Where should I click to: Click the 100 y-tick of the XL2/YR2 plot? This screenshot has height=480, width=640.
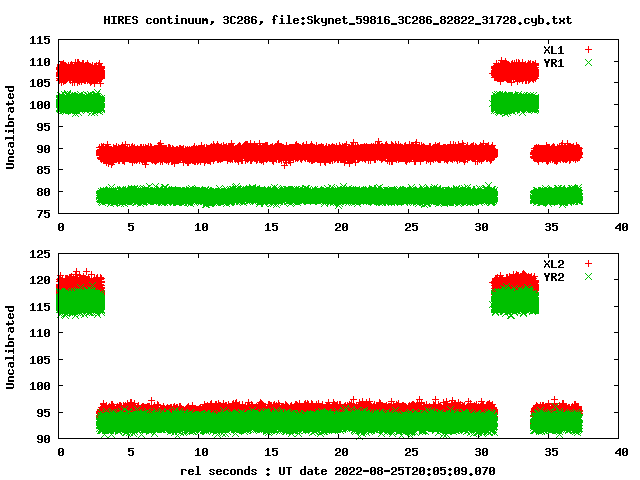tap(40, 386)
